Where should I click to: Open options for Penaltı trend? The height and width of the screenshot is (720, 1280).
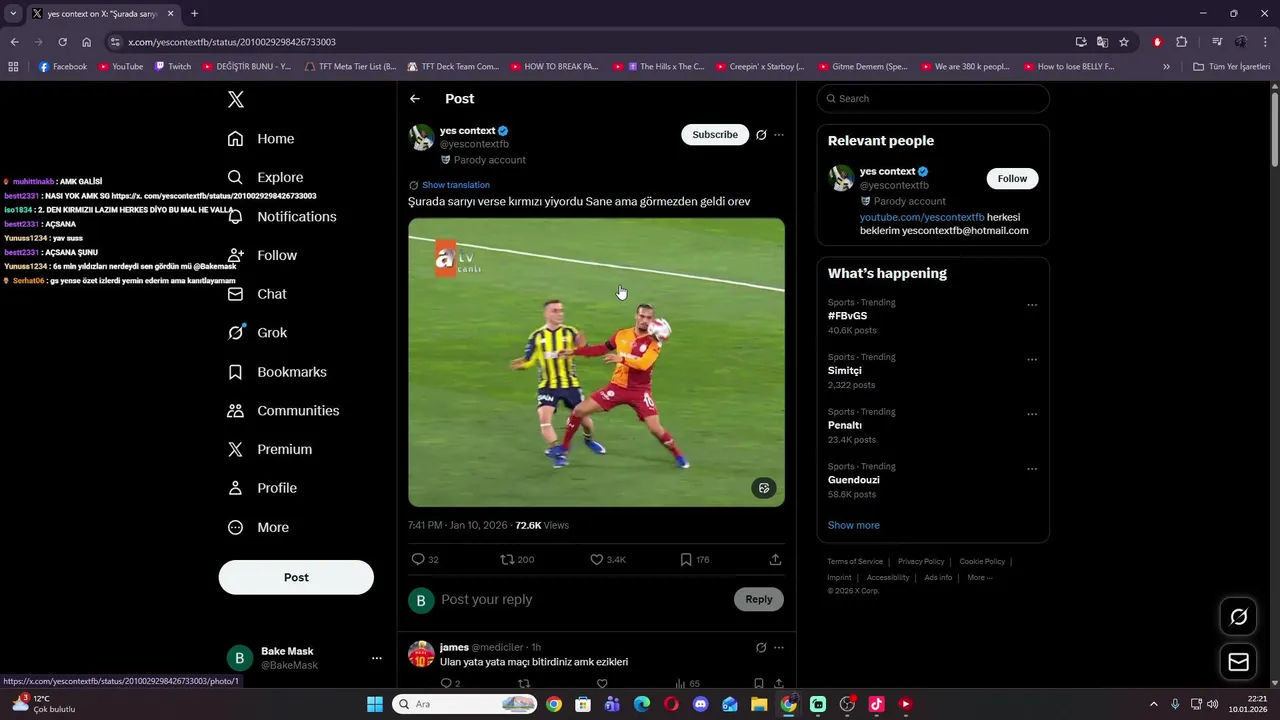coord(1032,414)
